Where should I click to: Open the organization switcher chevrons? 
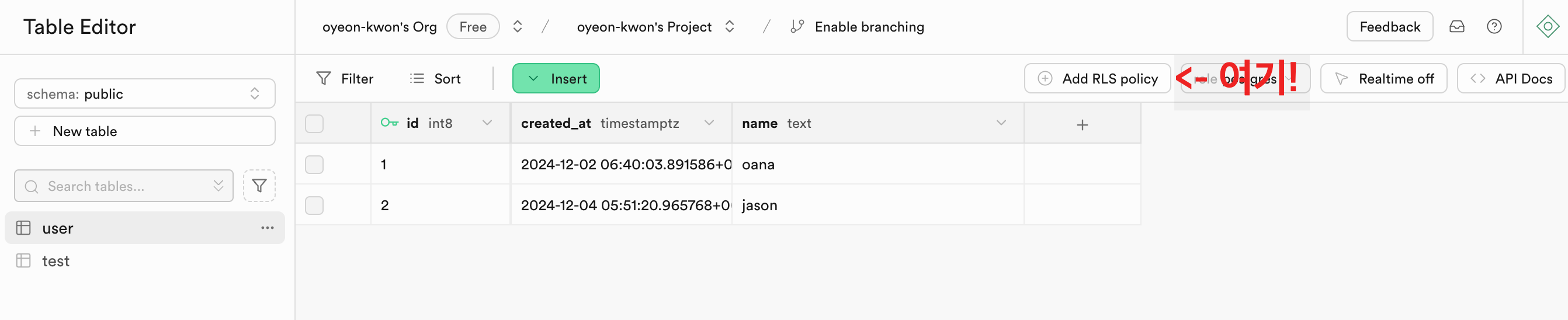point(518,27)
